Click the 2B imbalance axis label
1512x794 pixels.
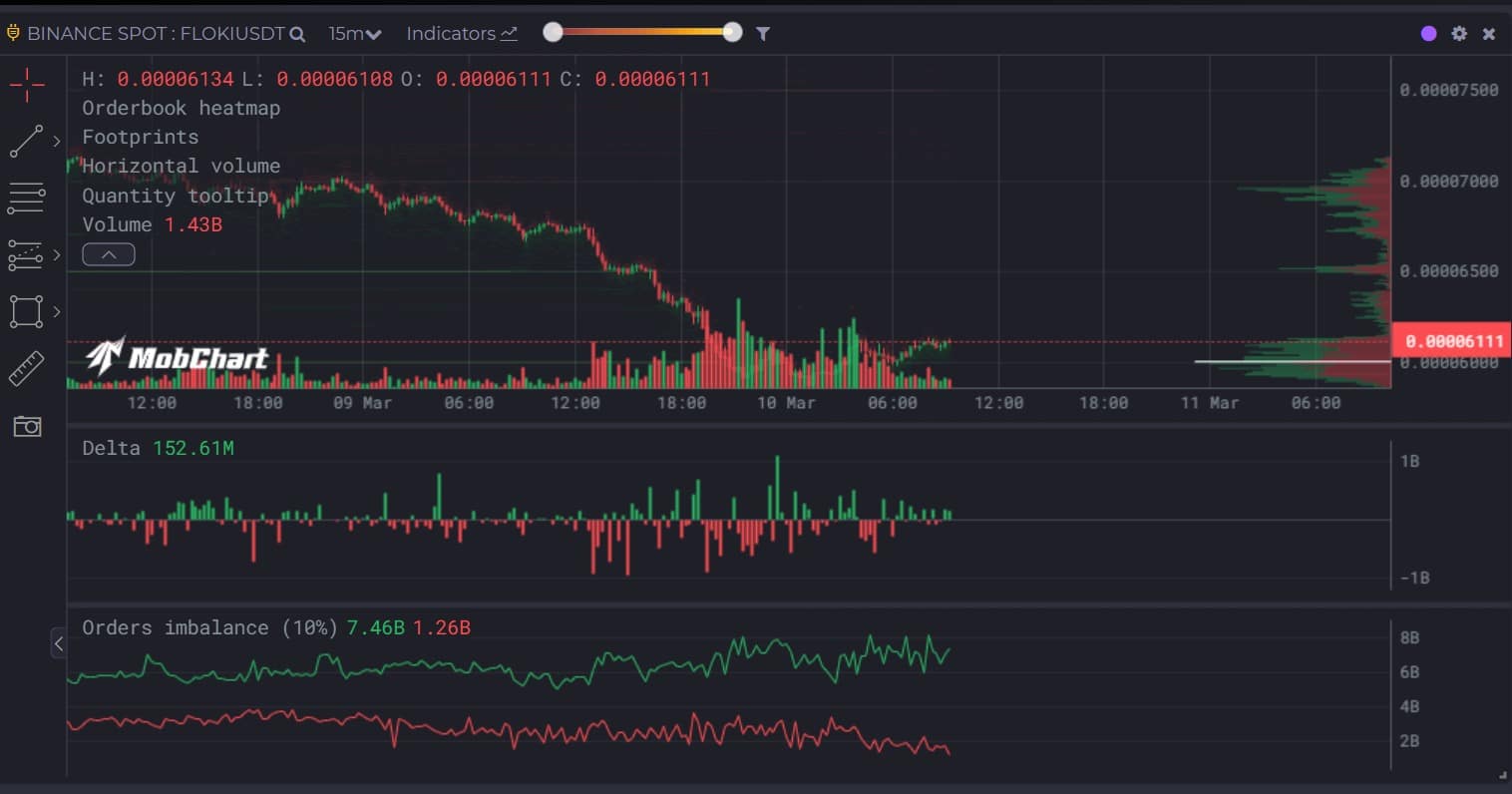1409,740
